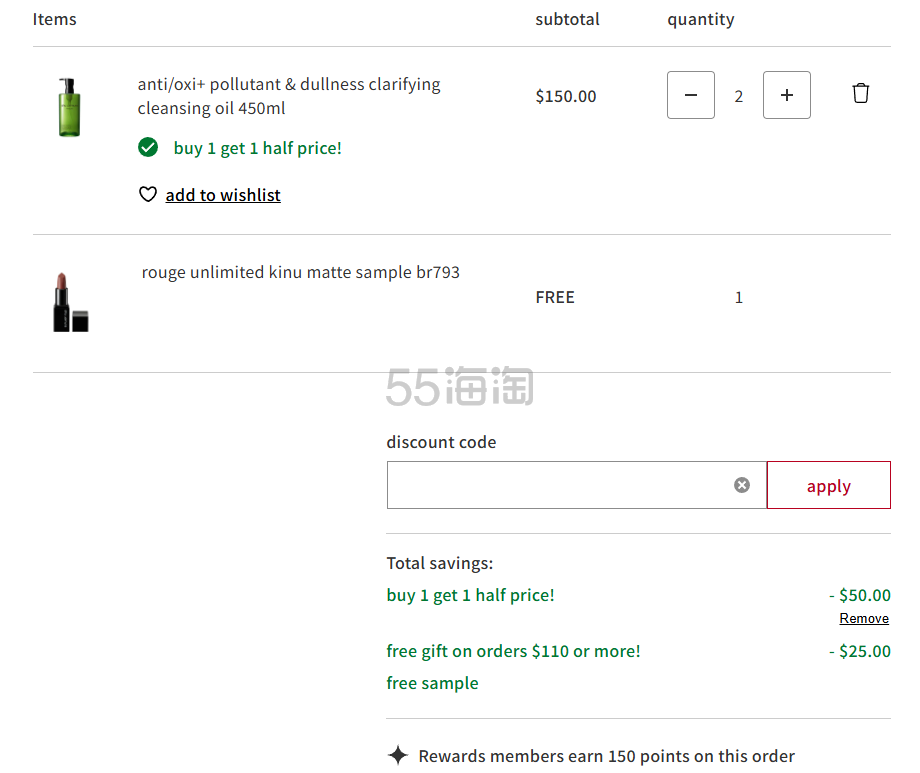The width and height of the screenshot is (920, 773).
Task: Open the cleansing oil bottle thumbnail
Action: [x=68, y=107]
